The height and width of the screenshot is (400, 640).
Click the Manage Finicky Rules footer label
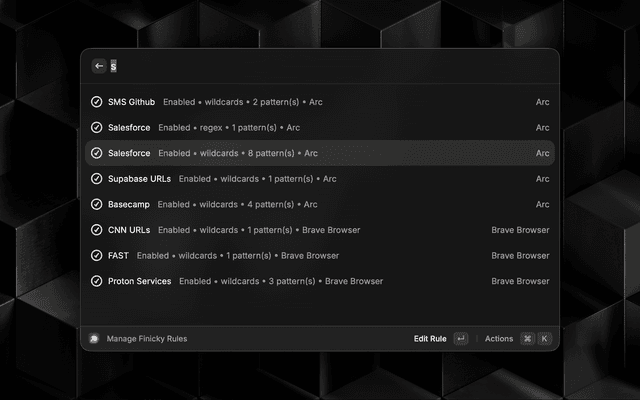coord(147,339)
